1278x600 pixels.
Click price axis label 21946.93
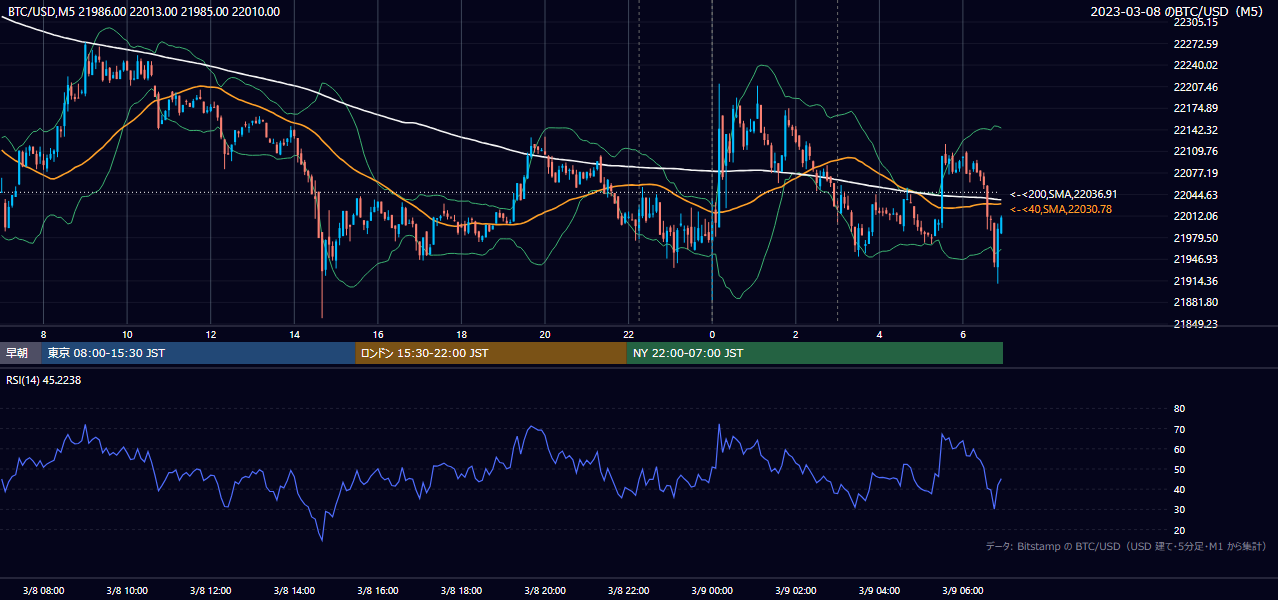point(1196,259)
